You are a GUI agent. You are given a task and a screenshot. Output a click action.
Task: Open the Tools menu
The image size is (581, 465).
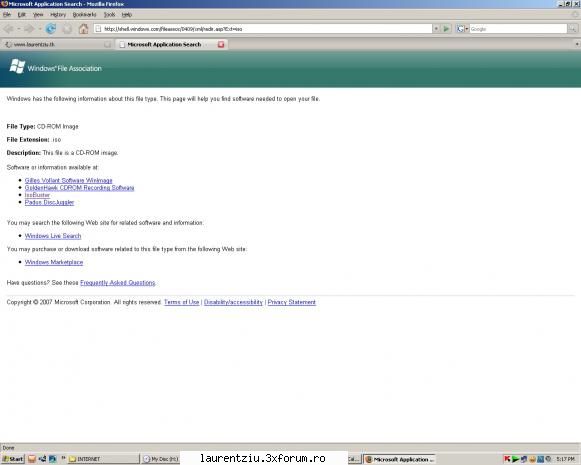pos(109,14)
